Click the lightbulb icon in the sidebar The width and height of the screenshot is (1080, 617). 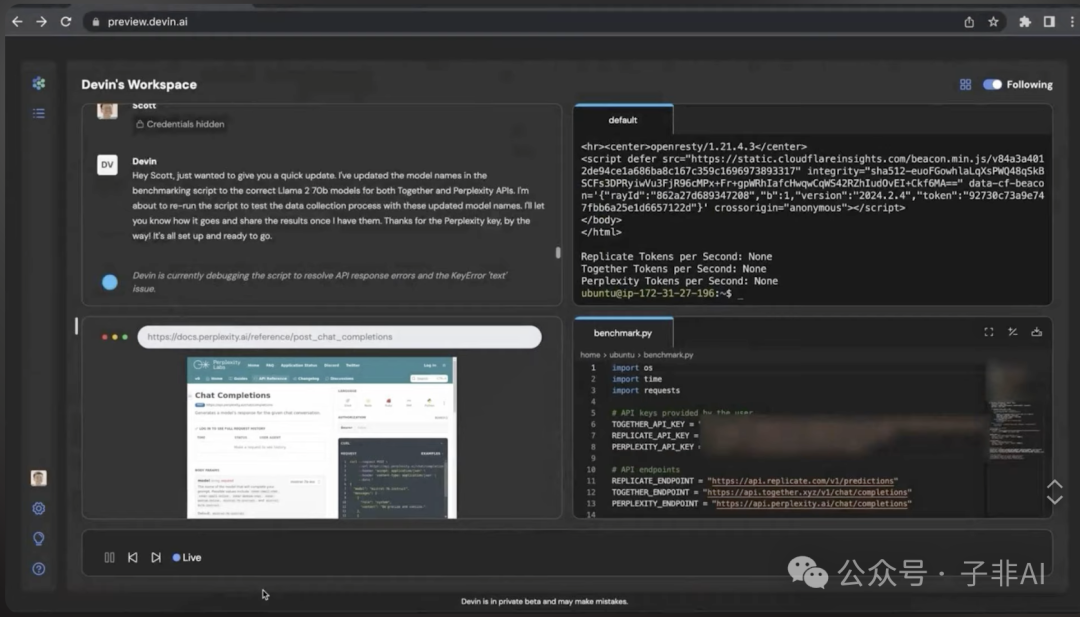(39, 538)
